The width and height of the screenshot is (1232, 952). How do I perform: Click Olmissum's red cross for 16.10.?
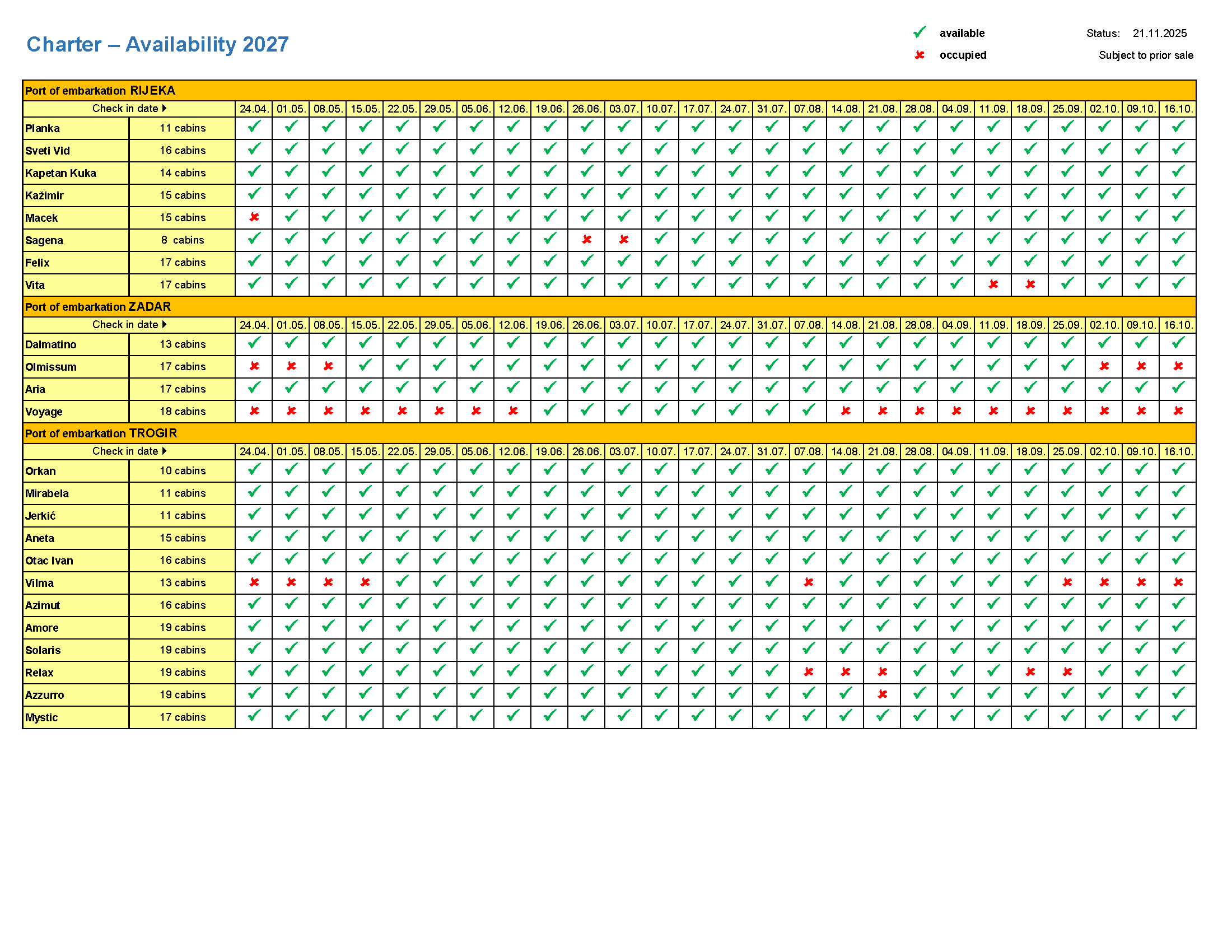pyautogui.click(x=1178, y=366)
